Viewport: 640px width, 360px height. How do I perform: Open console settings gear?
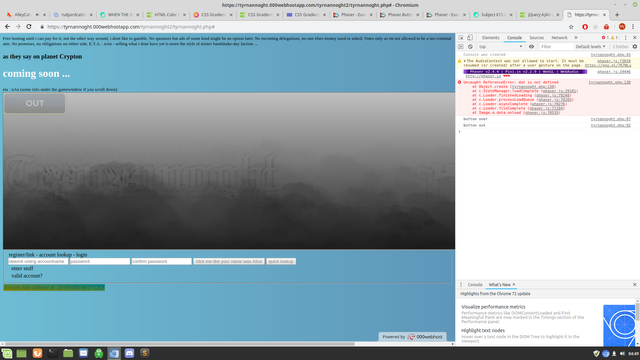(635, 47)
